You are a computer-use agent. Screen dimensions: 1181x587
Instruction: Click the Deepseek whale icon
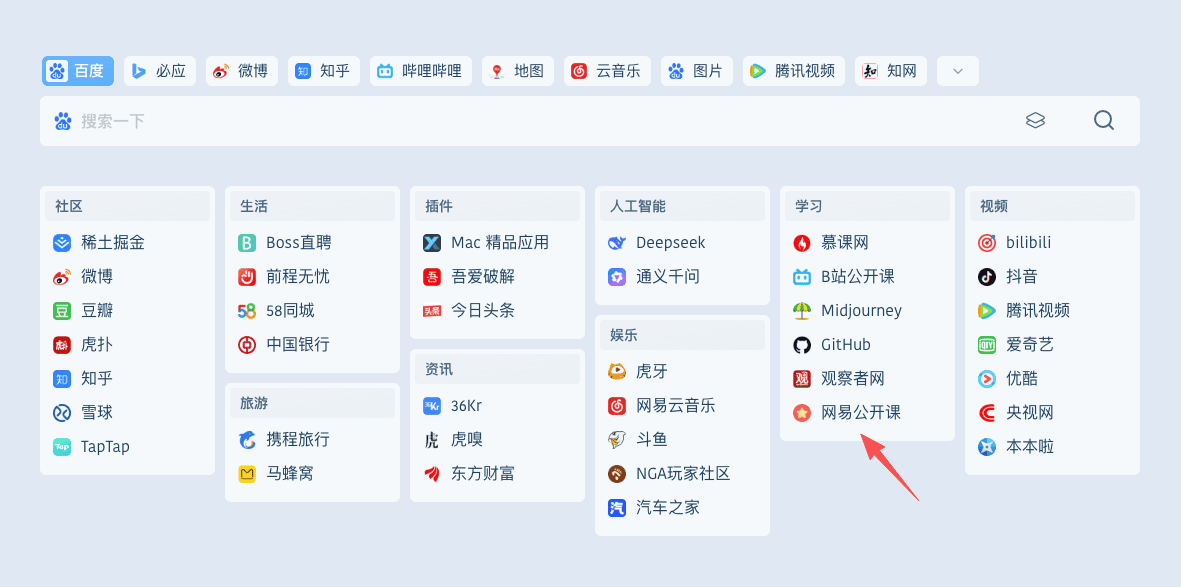[617, 243]
